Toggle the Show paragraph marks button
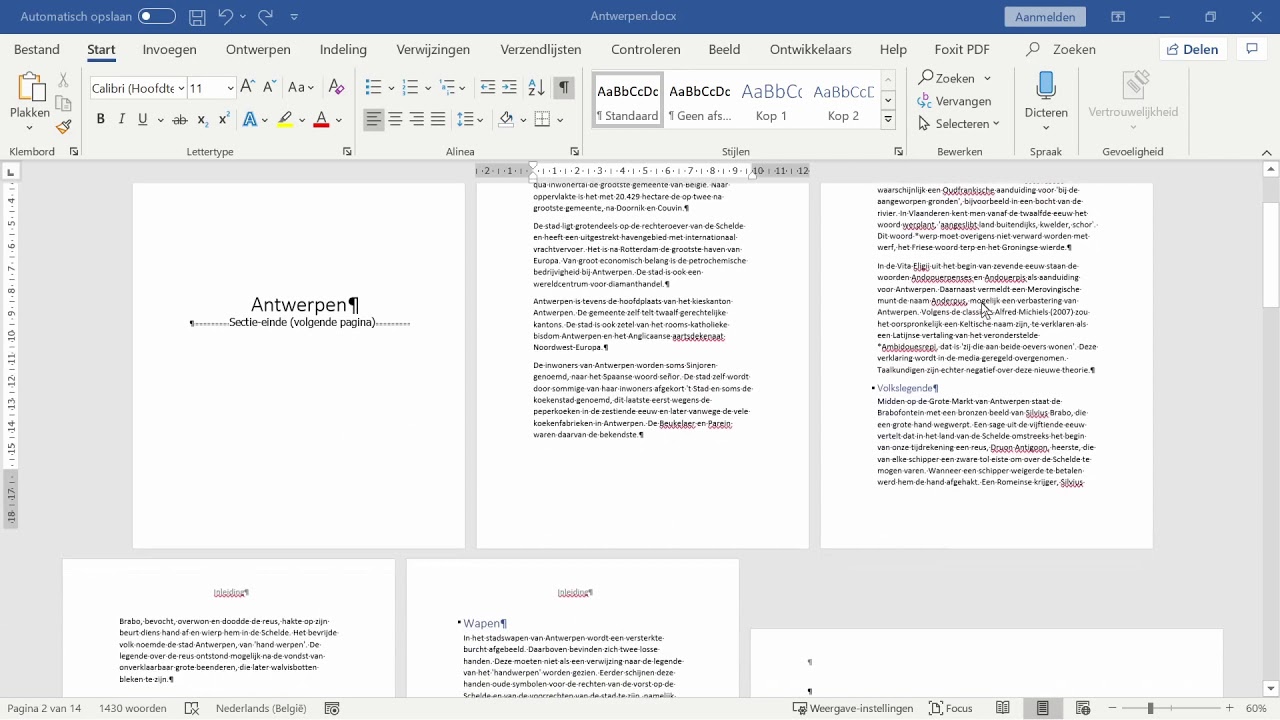The image size is (1280, 720). (564, 88)
